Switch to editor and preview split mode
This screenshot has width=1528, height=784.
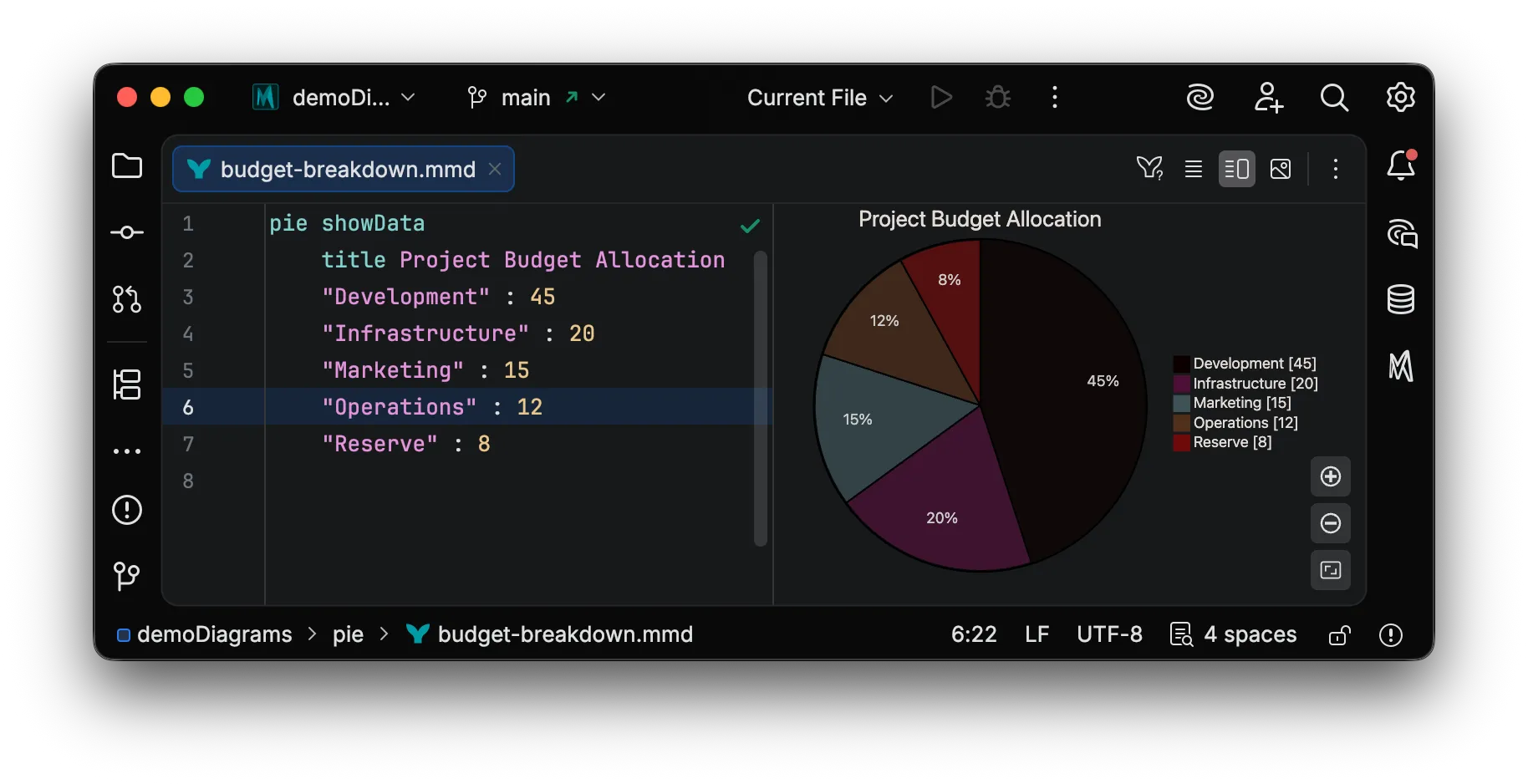click(1236, 169)
